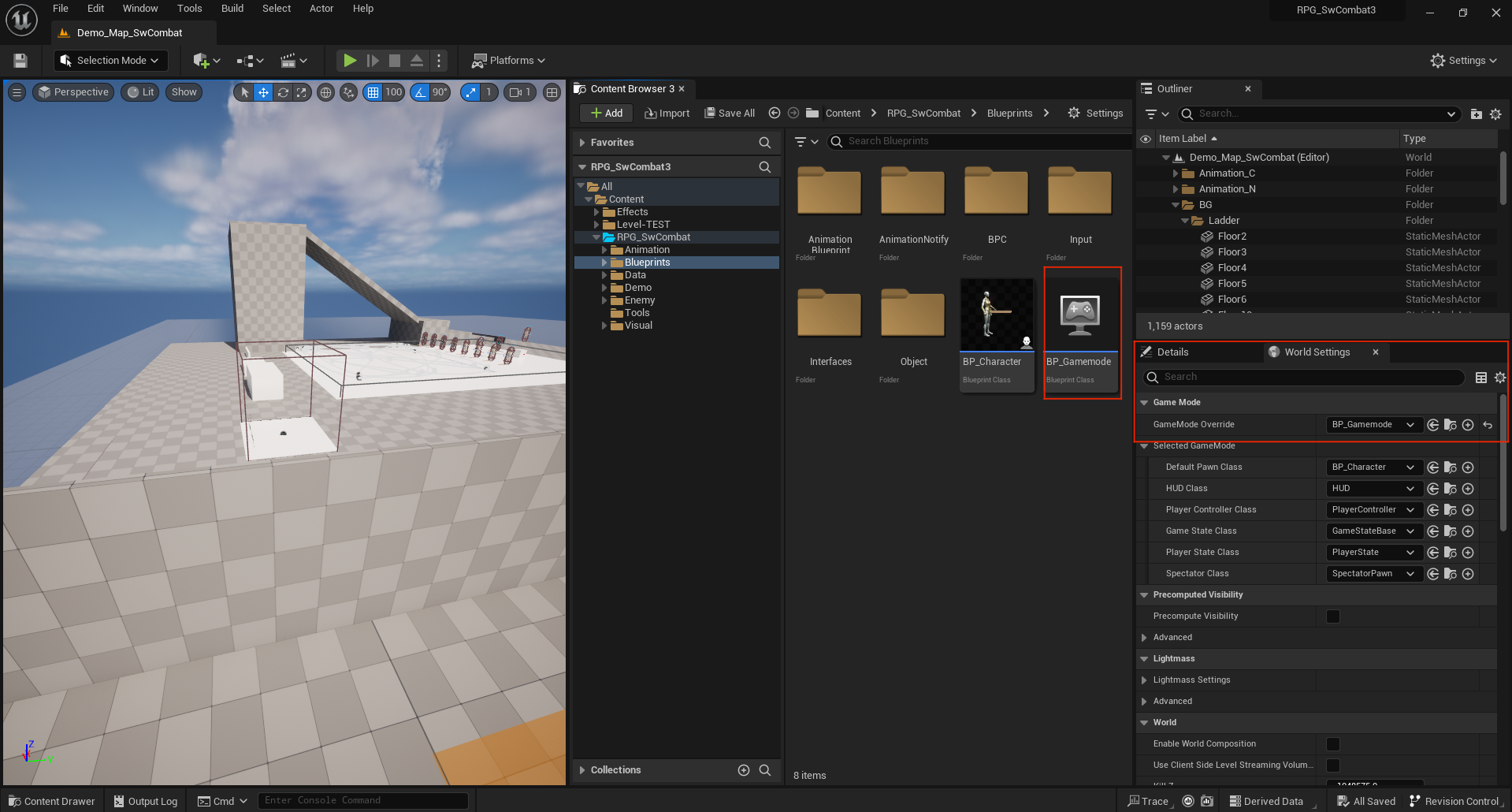
Task: Expand the Collections panel
Action: click(582, 770)
